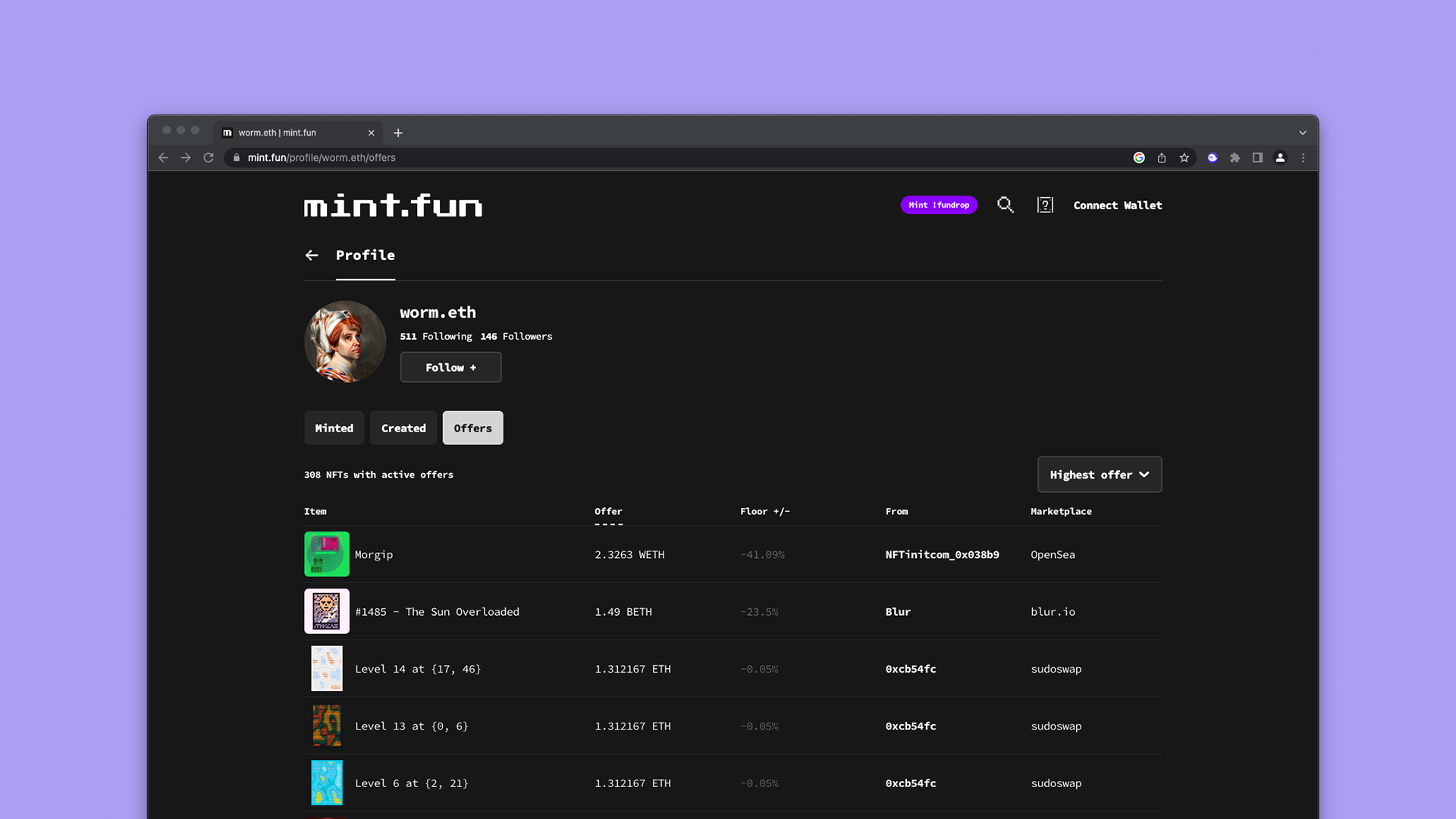Switch to the Created tab

pos(403,428)
